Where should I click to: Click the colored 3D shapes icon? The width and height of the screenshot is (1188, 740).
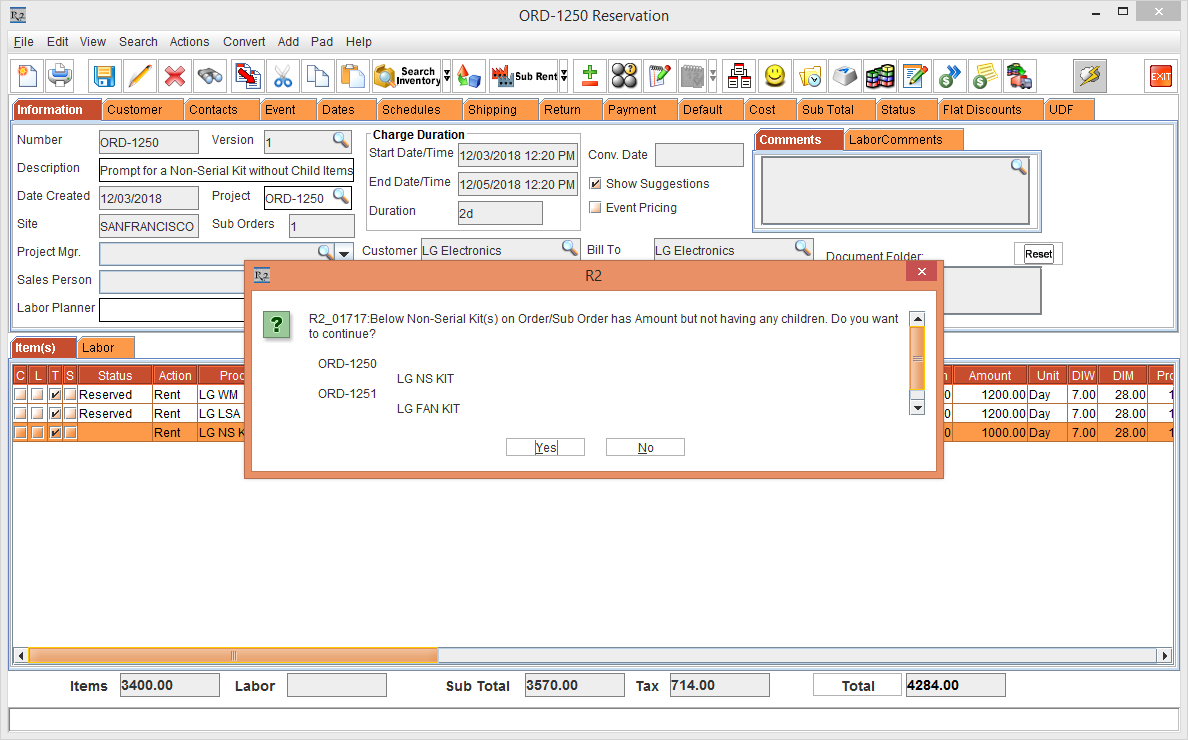(x=468, y=76)
